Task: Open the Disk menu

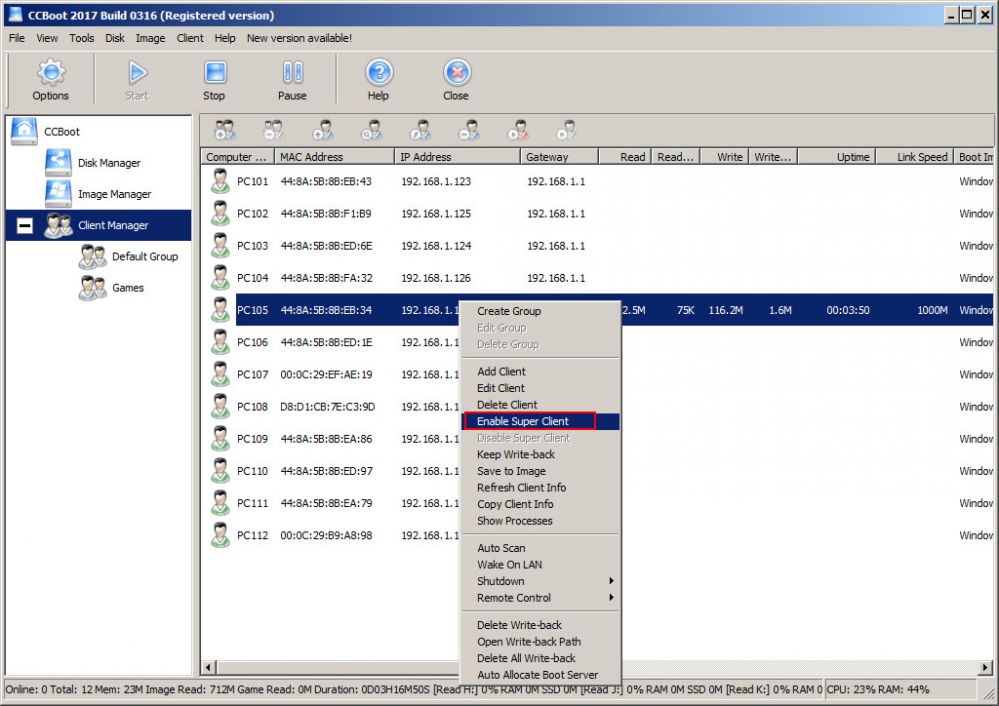Action: coord(115,38)
